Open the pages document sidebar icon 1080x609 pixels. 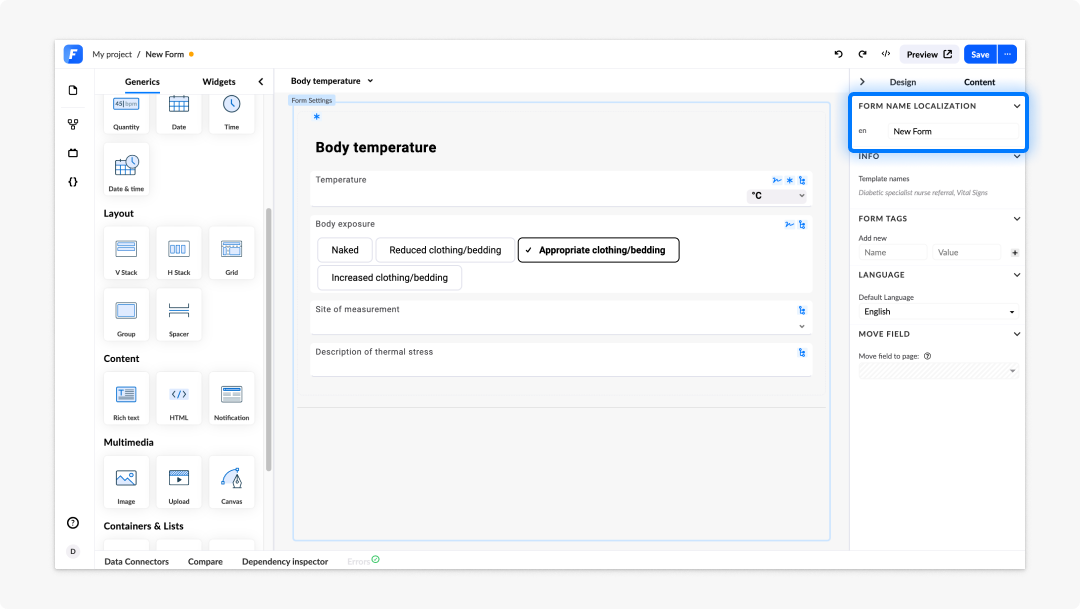pos(73,90)
